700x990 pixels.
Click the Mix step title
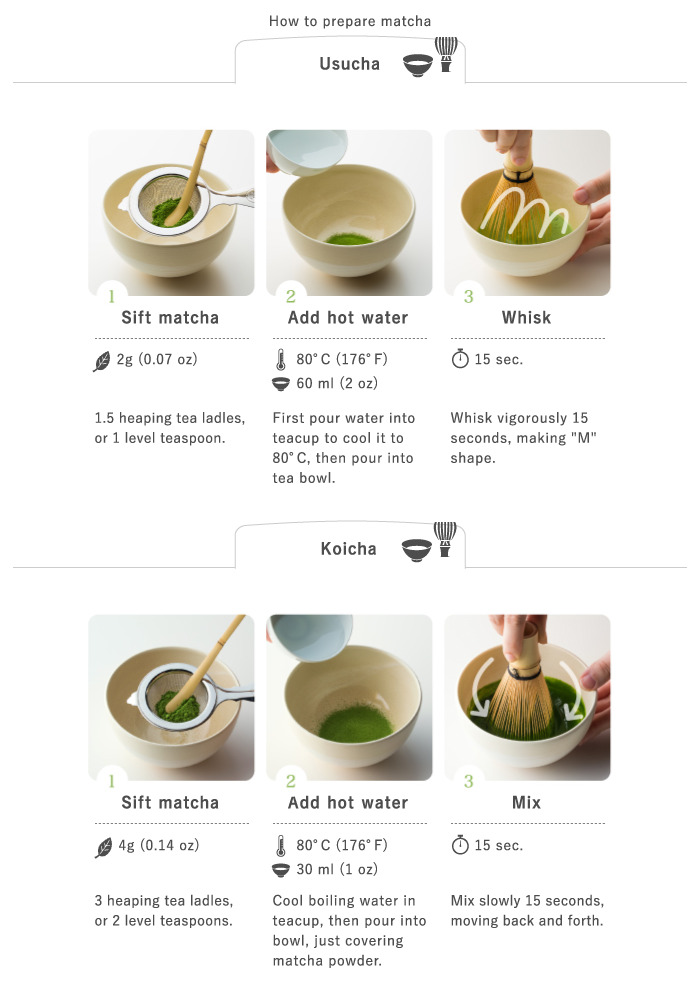pos(526,802)
